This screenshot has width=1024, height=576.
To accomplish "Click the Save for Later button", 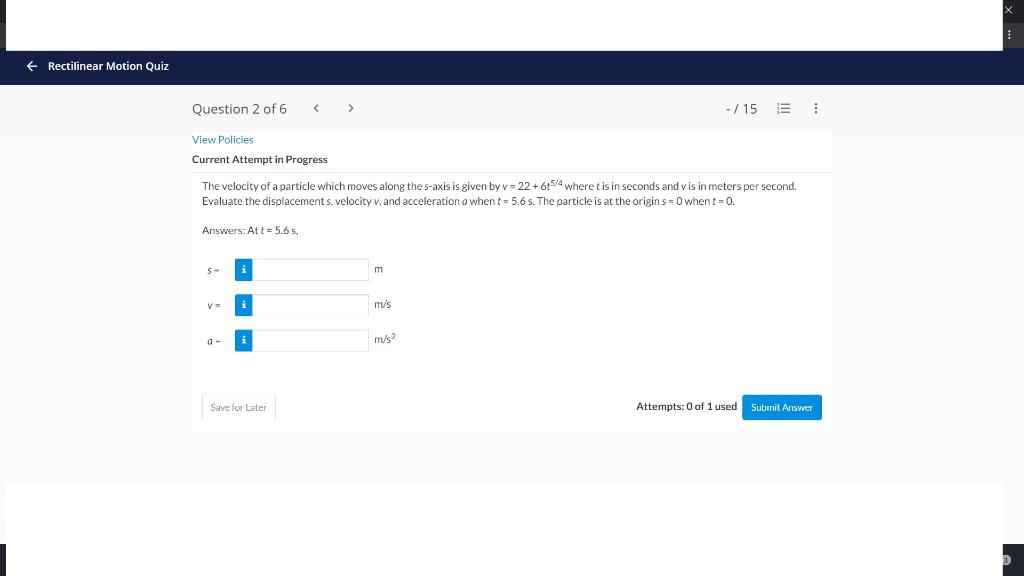I will tap(238, 408).
